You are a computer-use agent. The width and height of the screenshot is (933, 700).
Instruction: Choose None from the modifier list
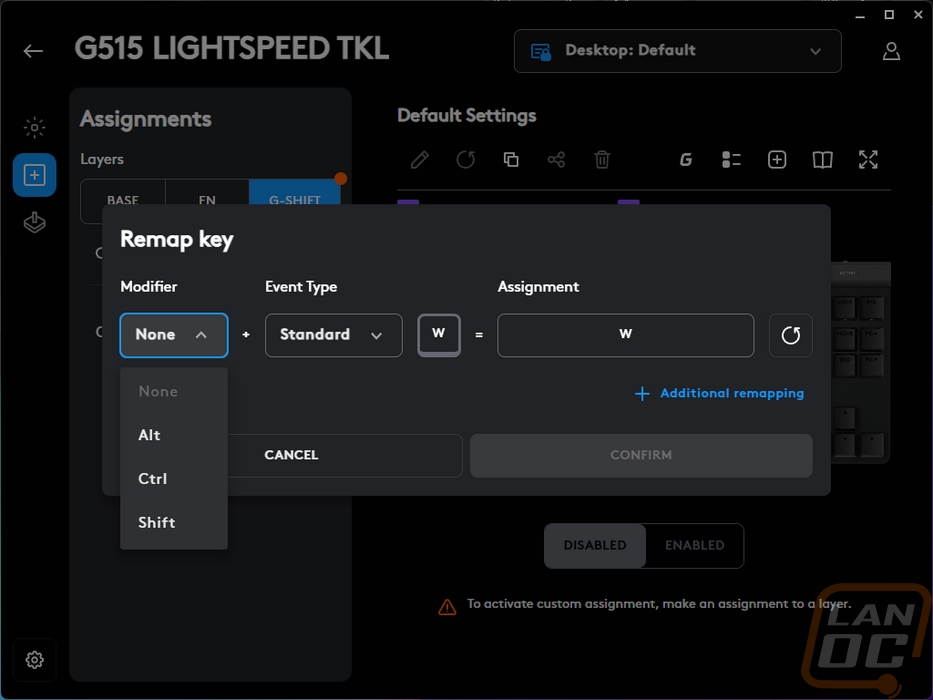click(x=174, y=392)
